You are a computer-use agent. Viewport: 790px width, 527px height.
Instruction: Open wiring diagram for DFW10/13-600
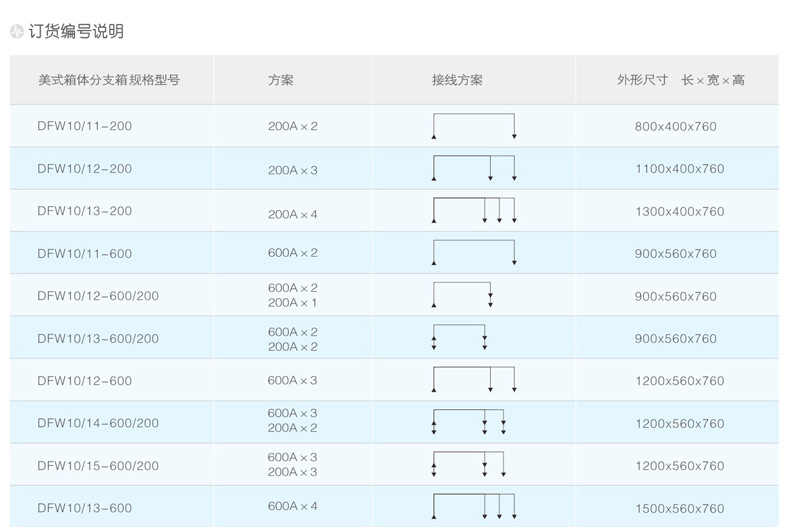[x=474, y=506]
